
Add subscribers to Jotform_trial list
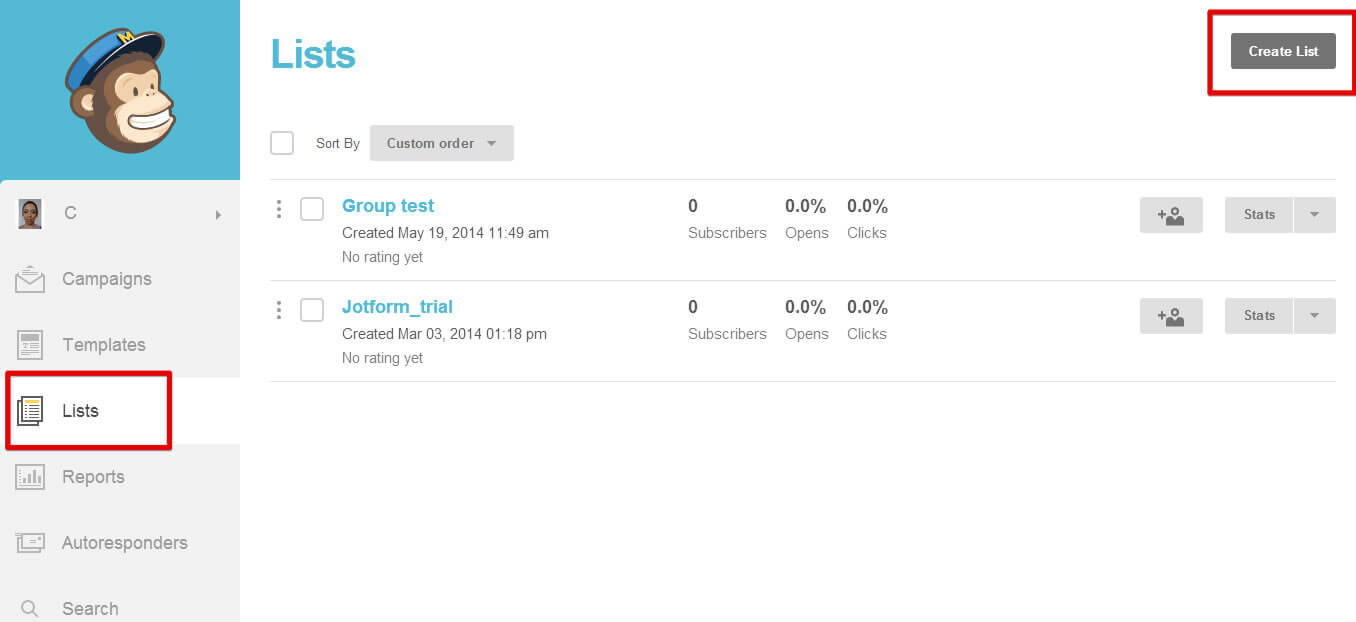[1171, 316]
